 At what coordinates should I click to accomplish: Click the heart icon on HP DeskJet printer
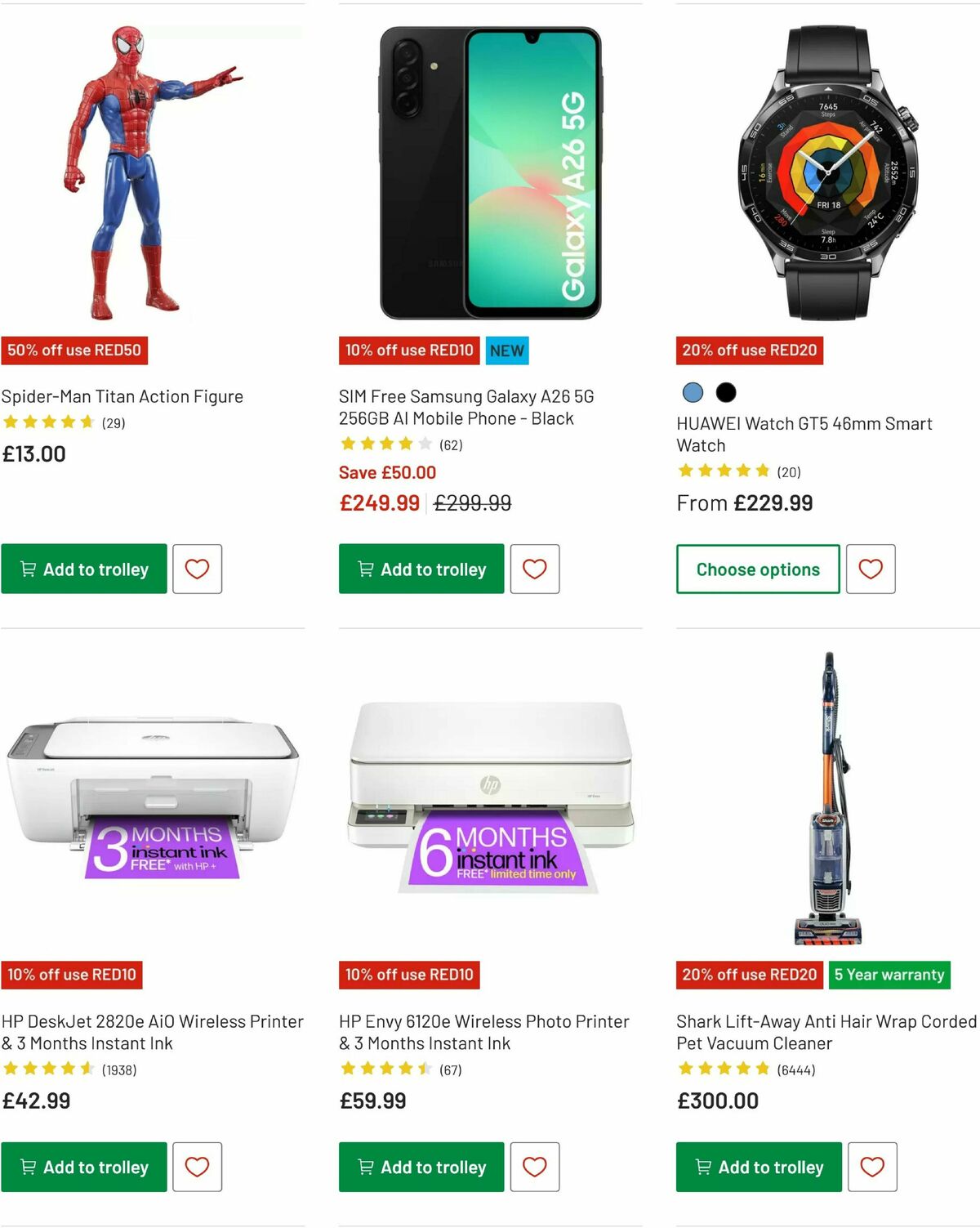[x=197, y=1167]
